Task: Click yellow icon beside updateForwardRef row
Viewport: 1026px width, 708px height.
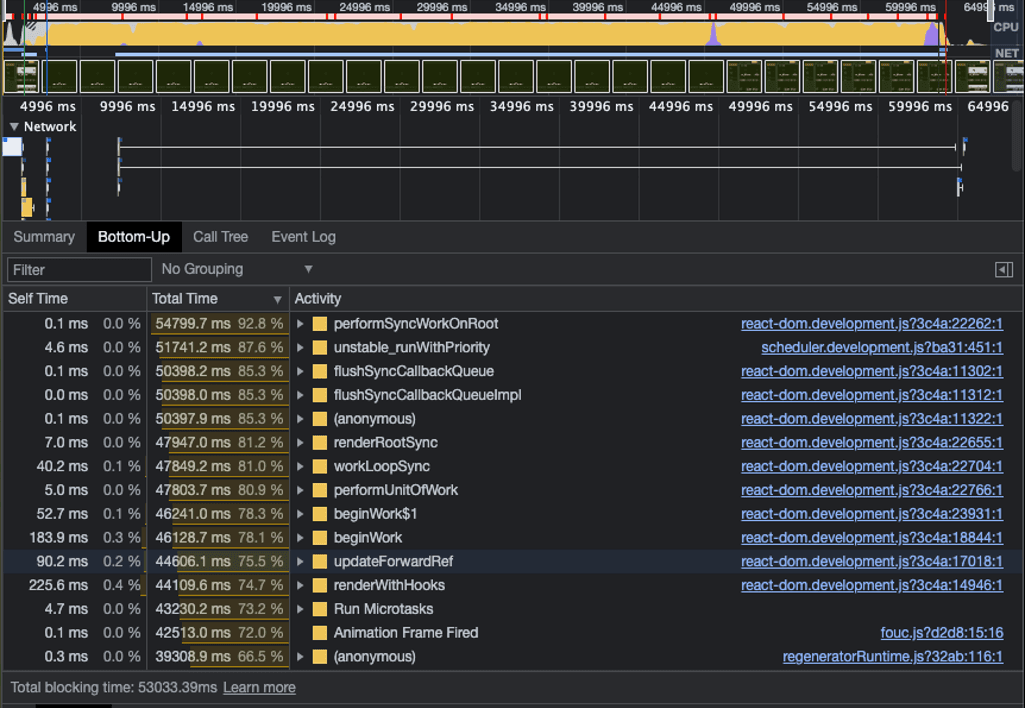Action: coord(320,561)
